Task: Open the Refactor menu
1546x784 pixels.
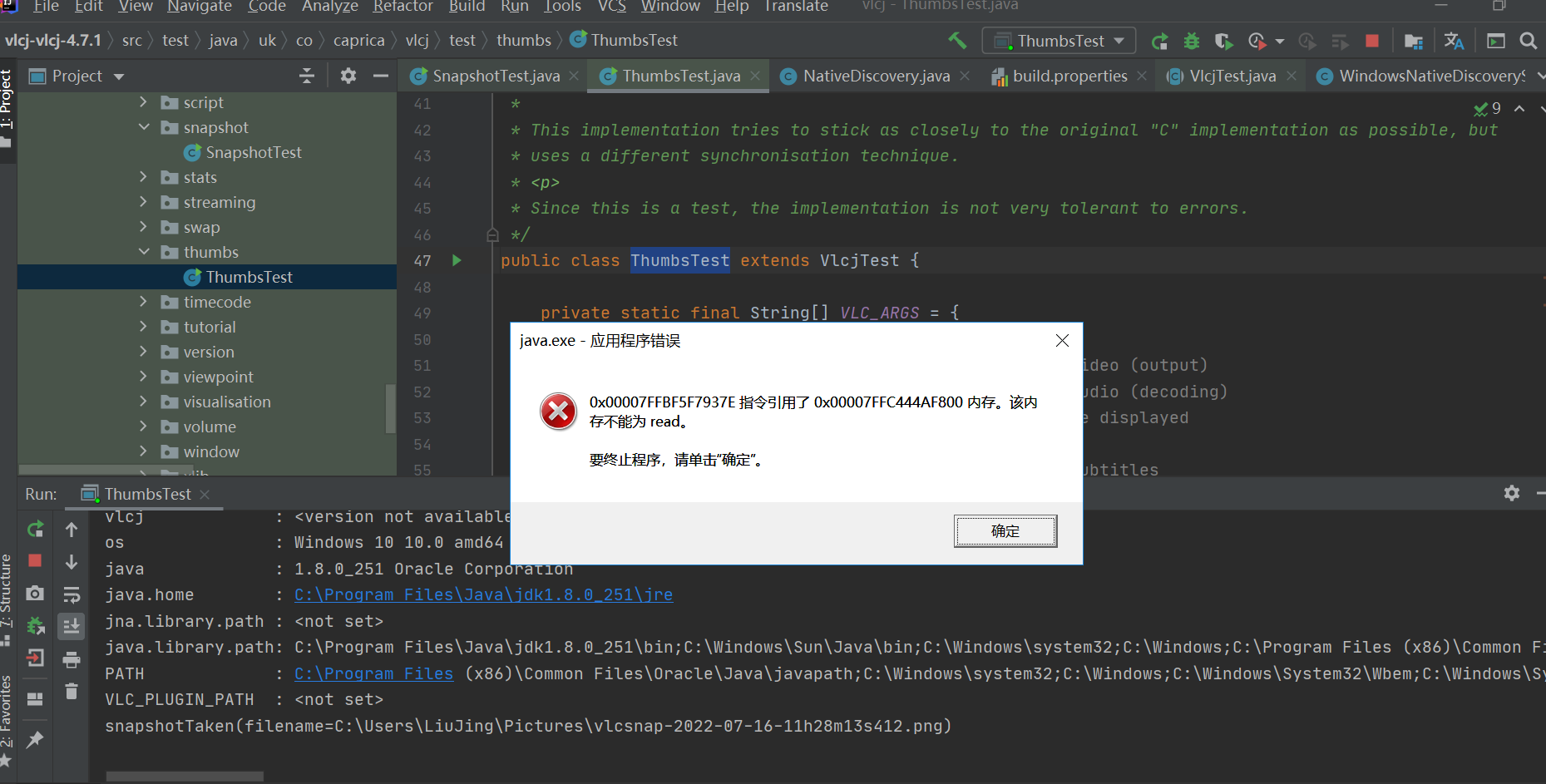Action: coord(403,7)
